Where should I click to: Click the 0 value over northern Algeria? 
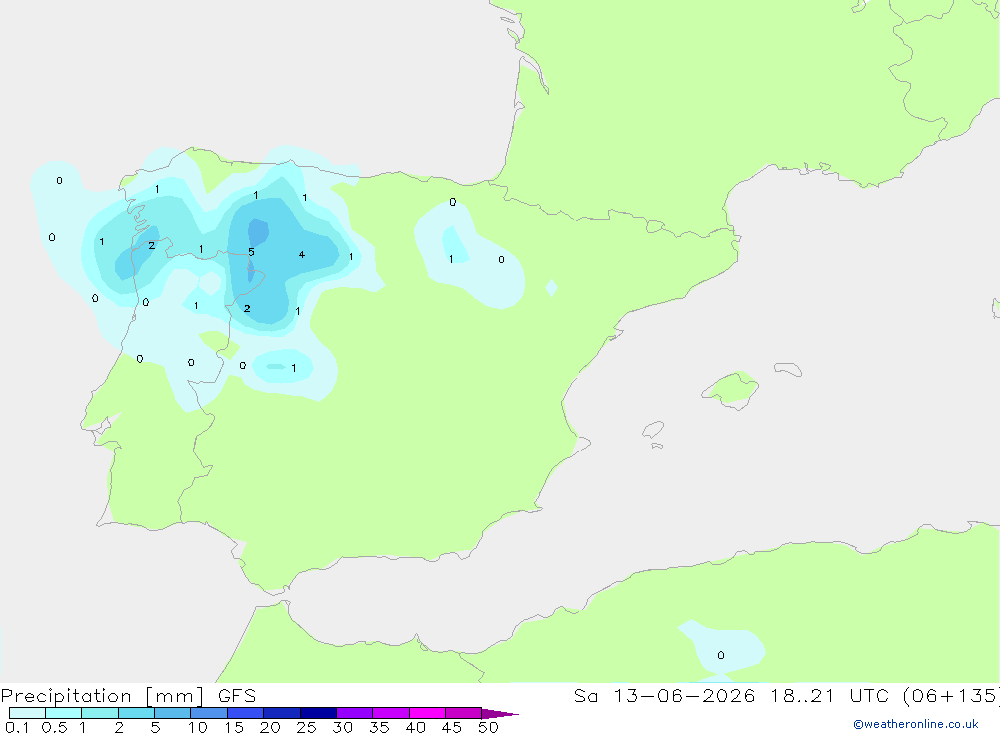[x=721, y=655]
